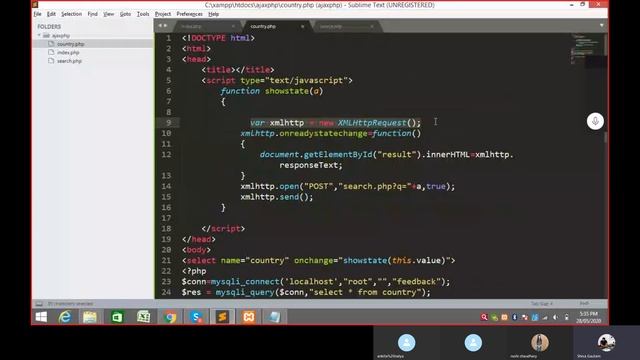This screenshot has width=640, height=360.
Task: Click the red search tray icon
Action: 484,317
